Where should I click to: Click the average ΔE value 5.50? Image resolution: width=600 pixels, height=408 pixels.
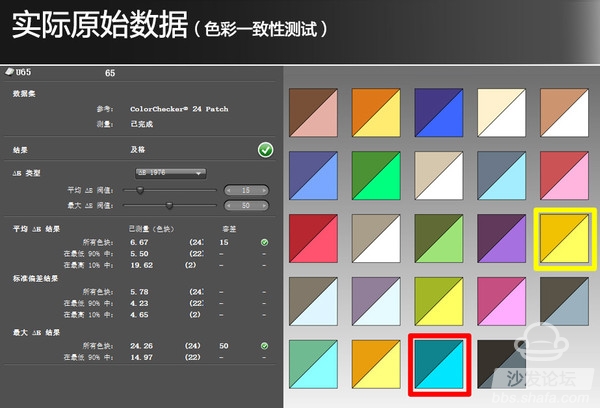tap(139, 254)
